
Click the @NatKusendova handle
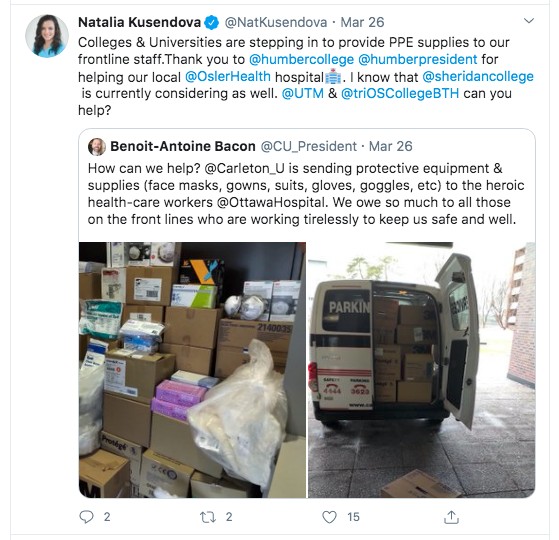276,22
